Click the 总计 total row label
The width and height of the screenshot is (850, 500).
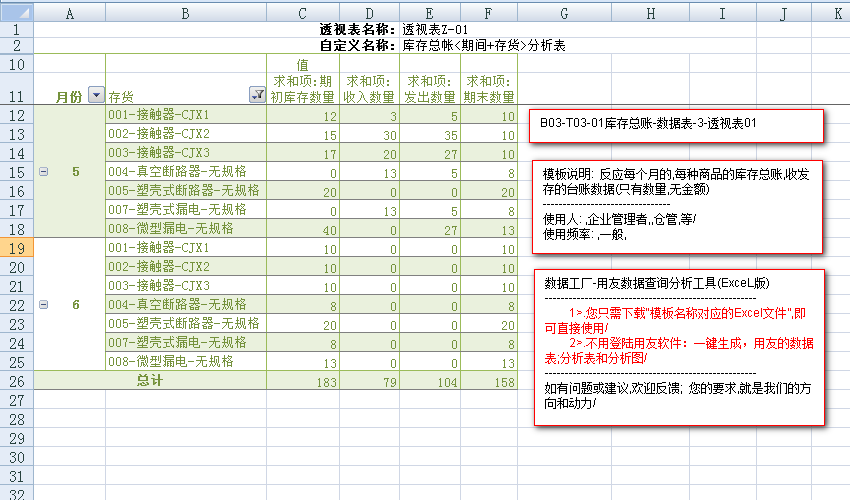[x=149, y=381]
